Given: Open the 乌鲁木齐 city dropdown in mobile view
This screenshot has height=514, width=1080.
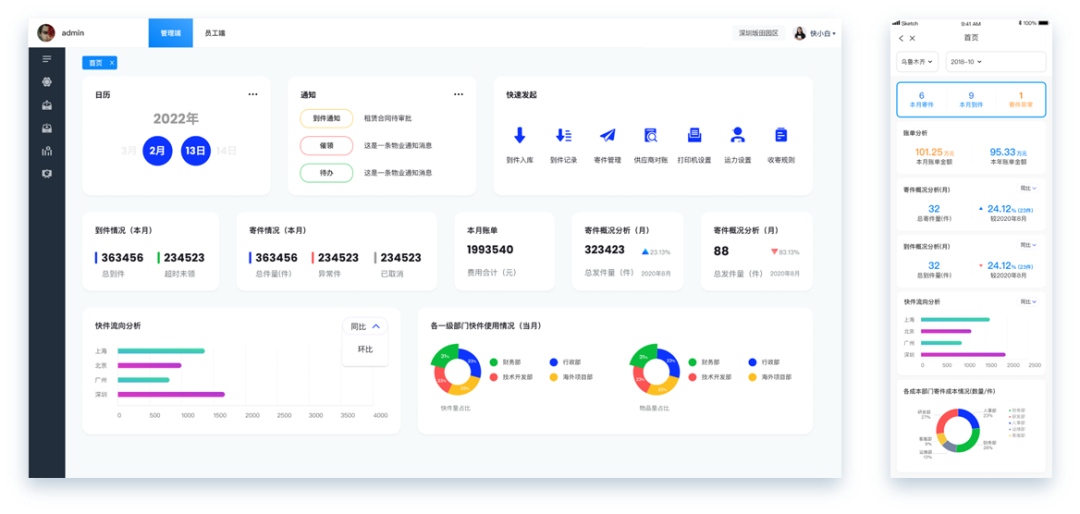Looking at the screenshot, I should pyautogui.click(x=917, y=62).
